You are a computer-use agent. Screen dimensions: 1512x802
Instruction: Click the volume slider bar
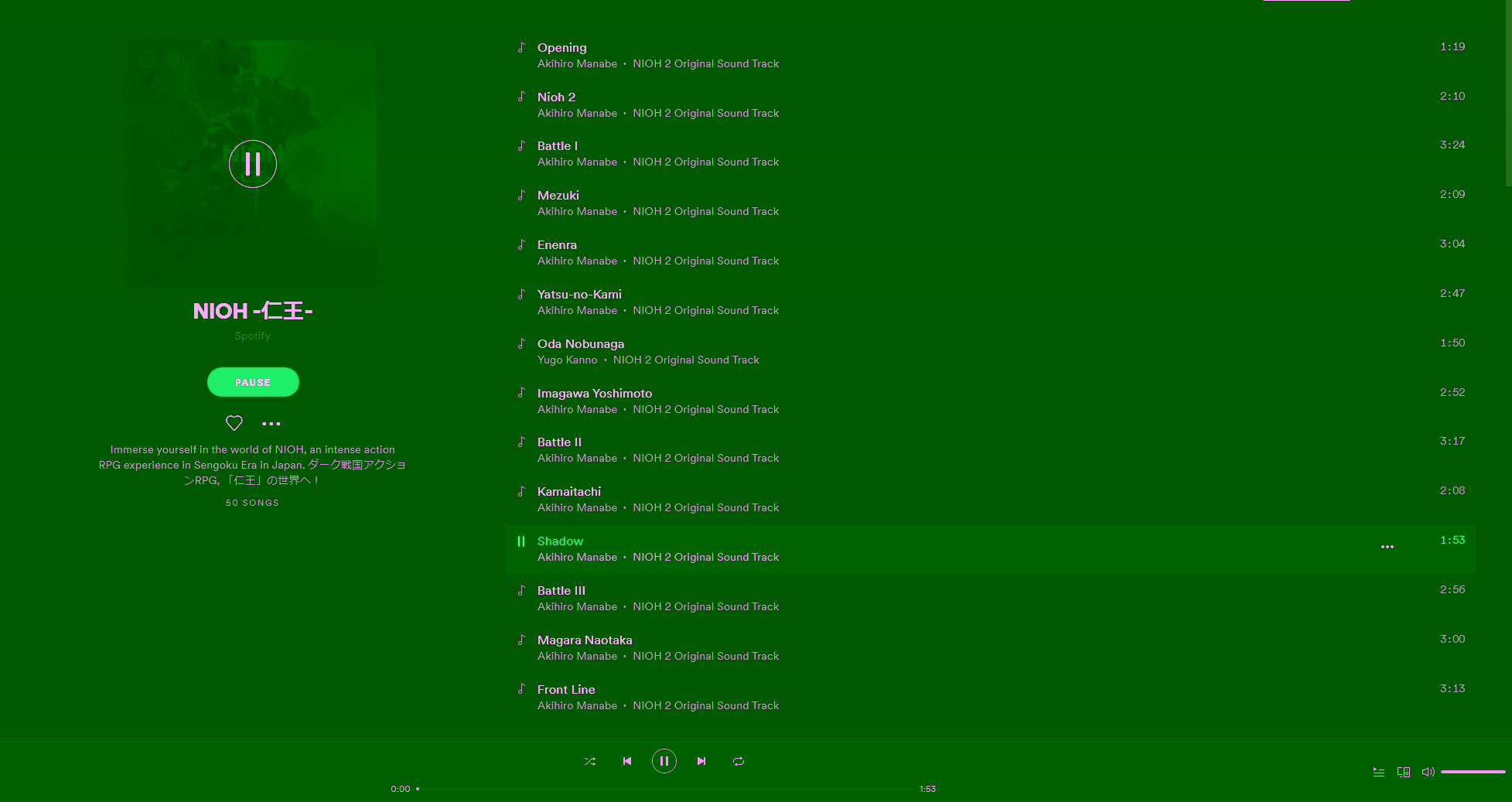[1473, 772]
